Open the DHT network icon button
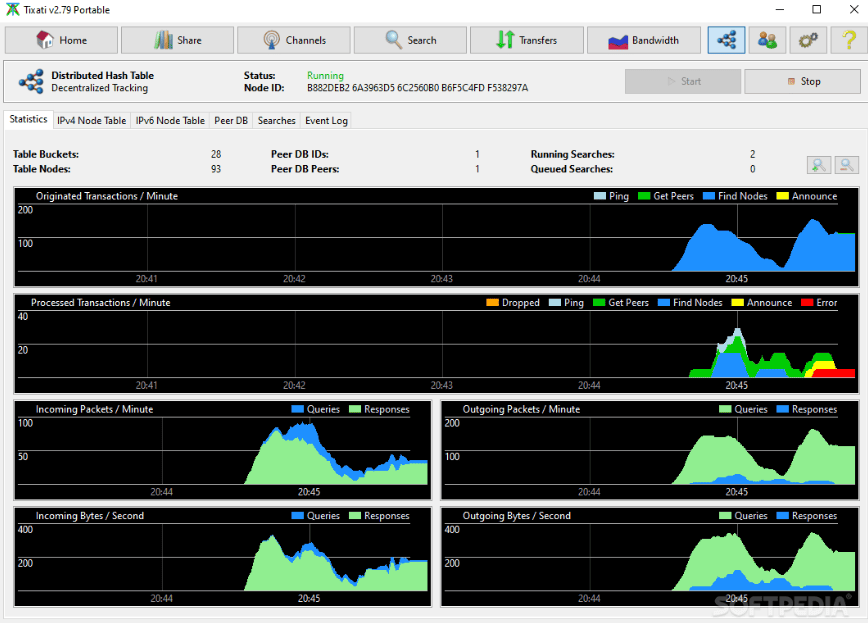868x623 pixels. 726,40
